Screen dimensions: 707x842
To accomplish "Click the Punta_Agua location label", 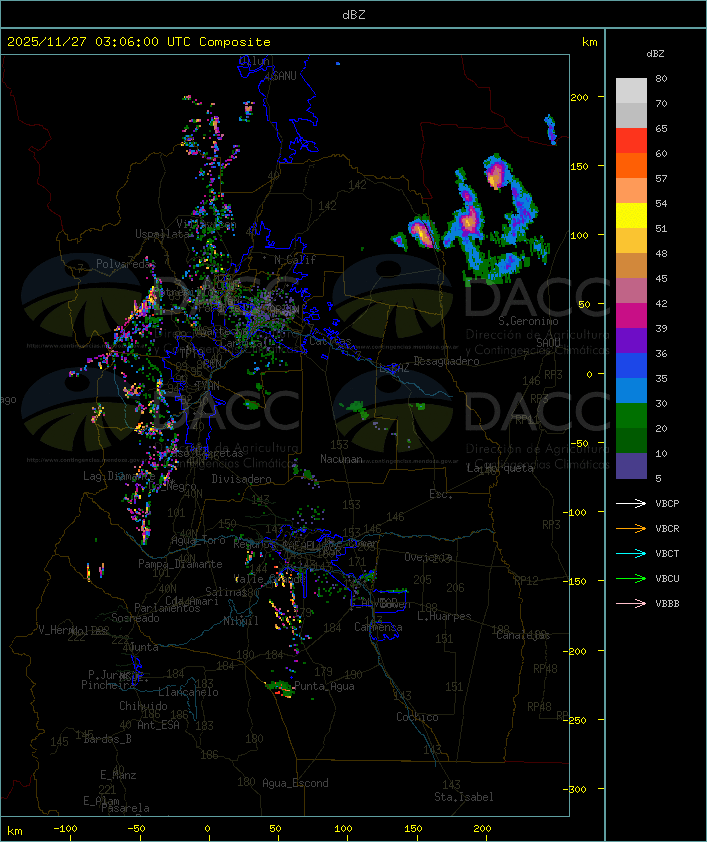I will tap(324, 686).
